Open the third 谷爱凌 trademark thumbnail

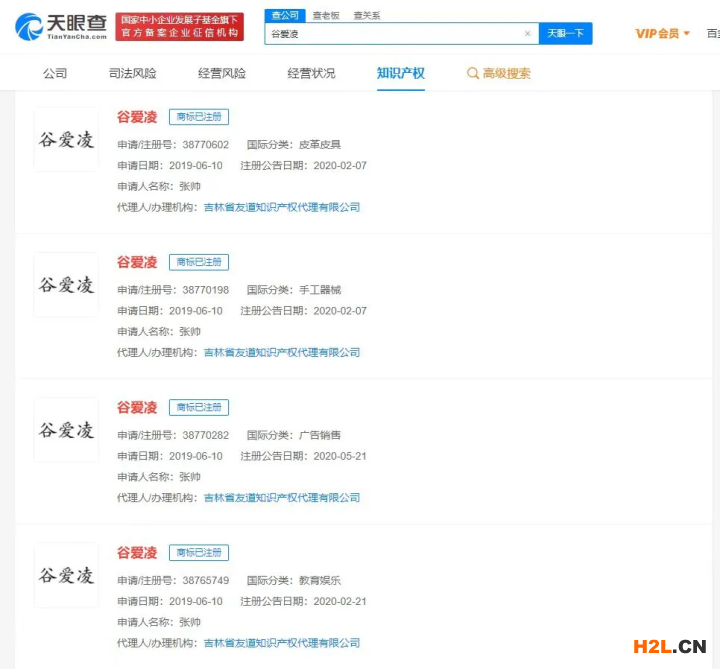tap(66, 430)
